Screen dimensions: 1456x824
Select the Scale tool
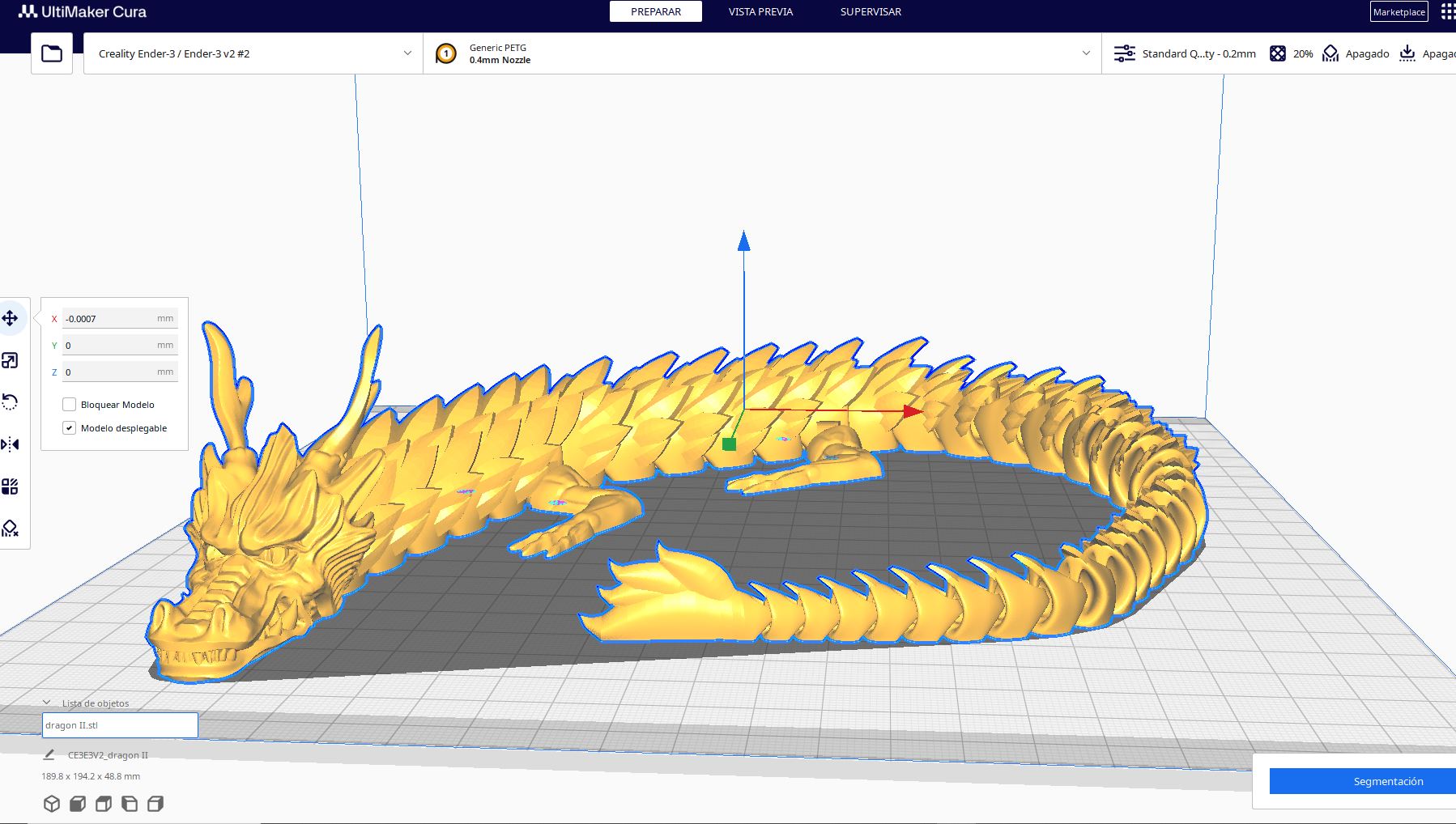[11, 360]
